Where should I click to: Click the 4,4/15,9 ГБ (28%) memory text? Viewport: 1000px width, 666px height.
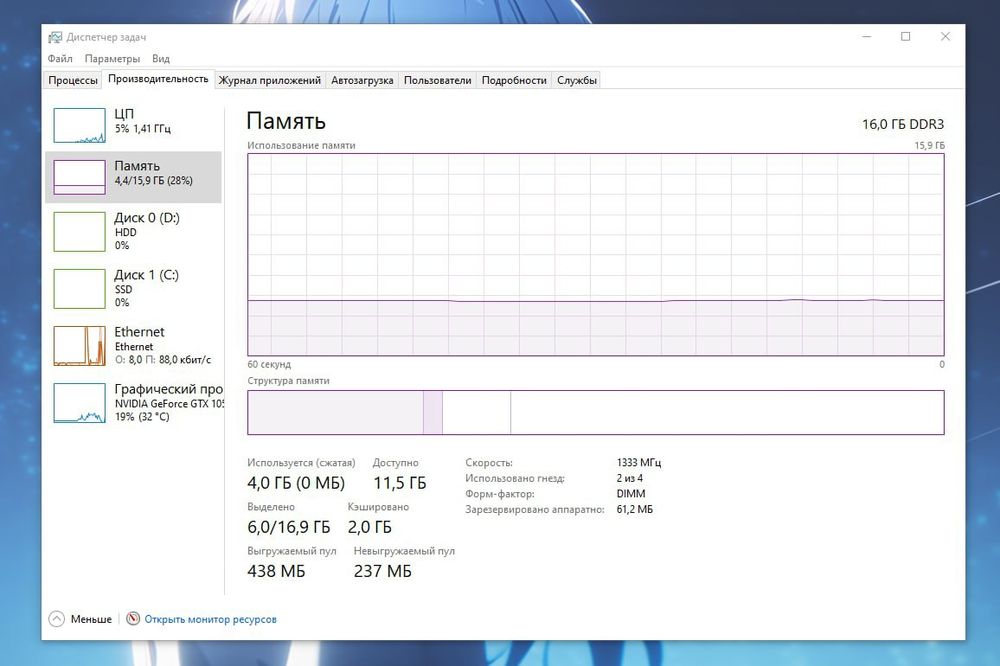pos(154,181)
